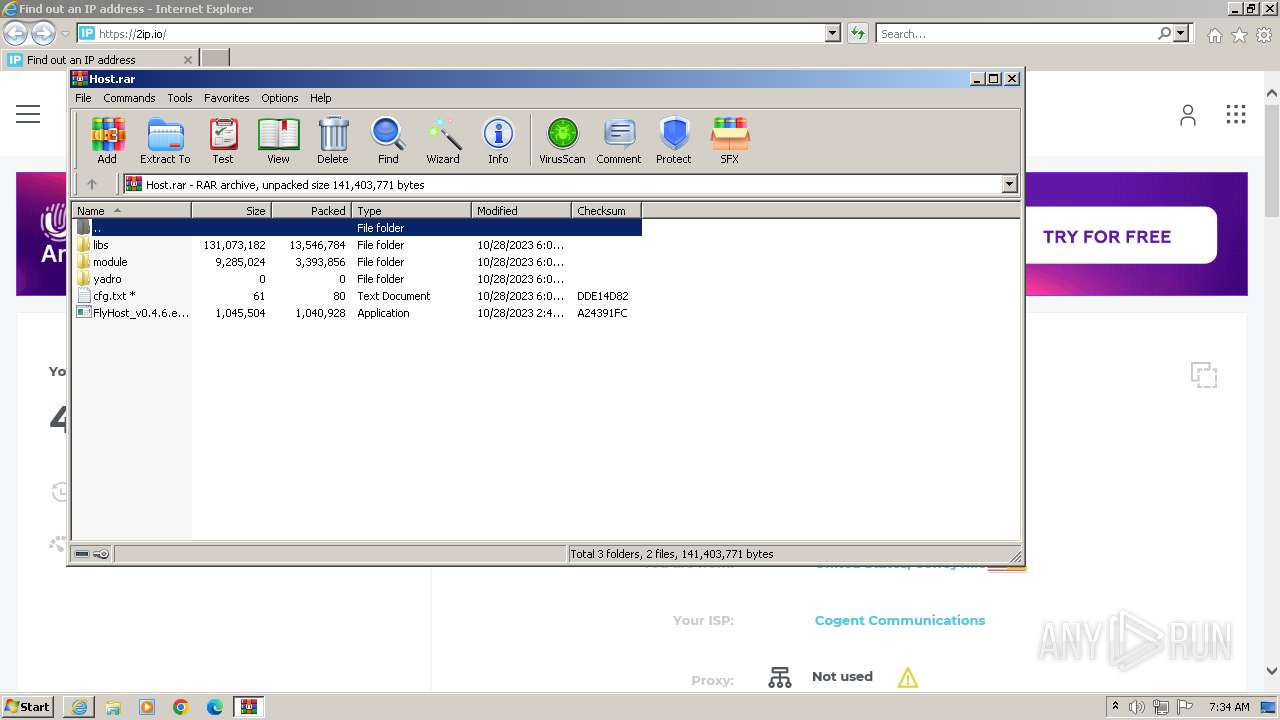Select the parent folder '..' row
Screen dimensions: 1280x720
[x=356, y=228]
